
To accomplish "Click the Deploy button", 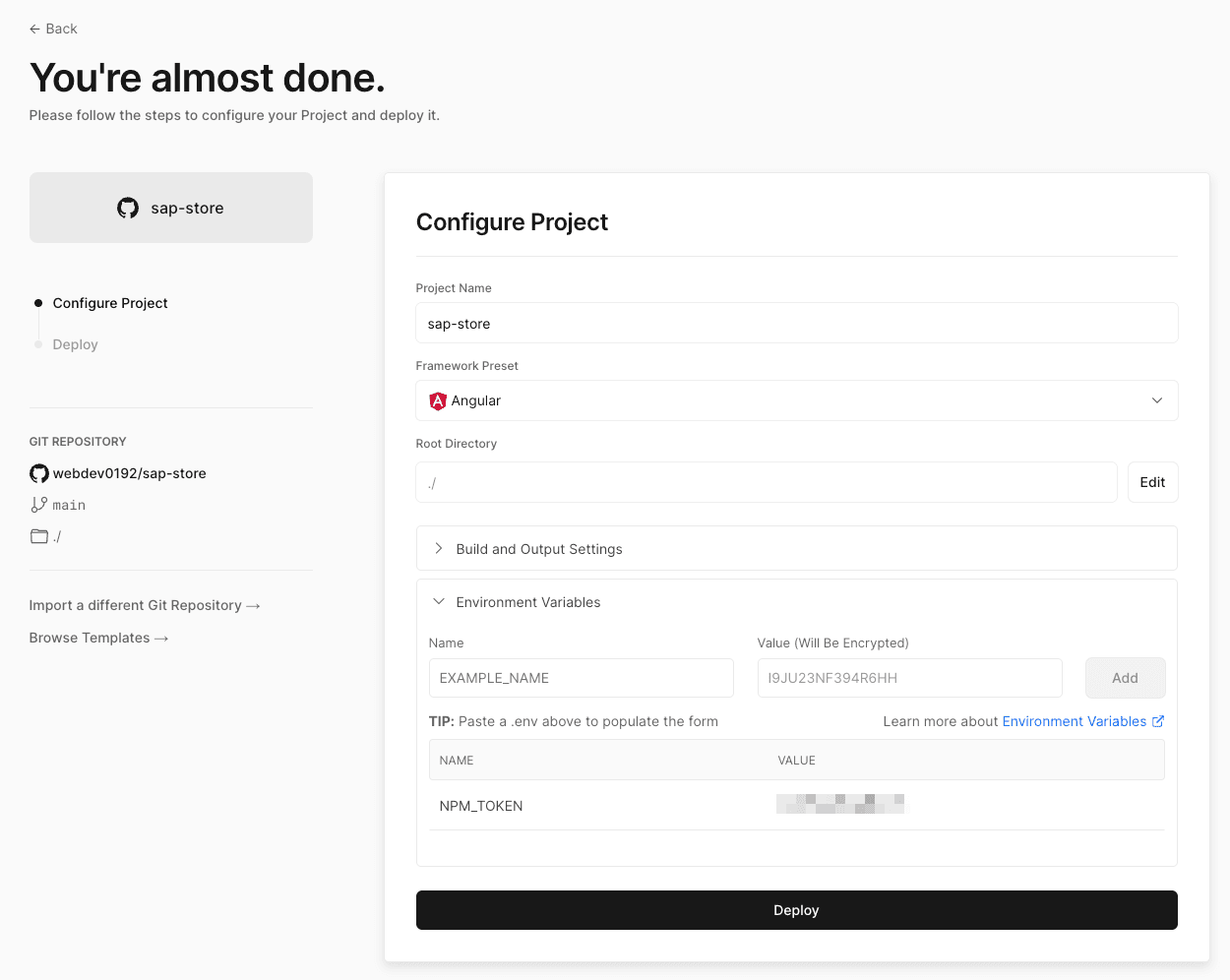I will coord(796,909).
